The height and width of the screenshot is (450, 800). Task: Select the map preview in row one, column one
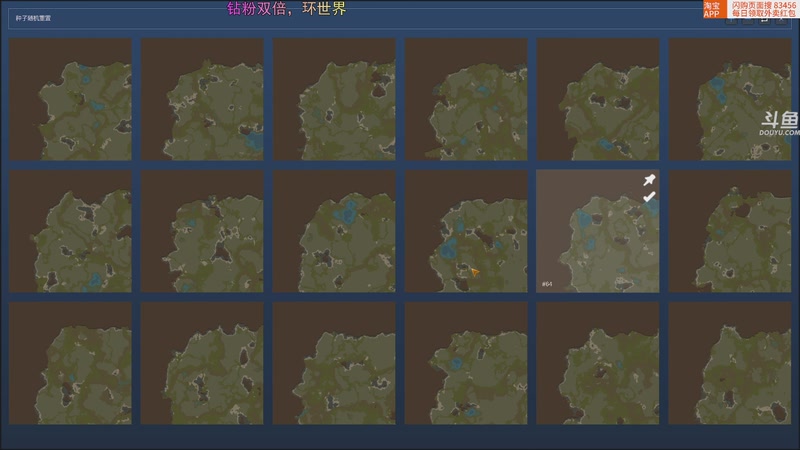[x=70, y=99]
